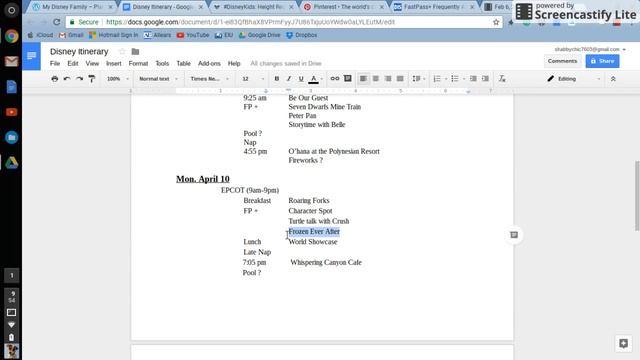640x360 pixels.
Task: Open the text color picker
Action: (313, 79)
